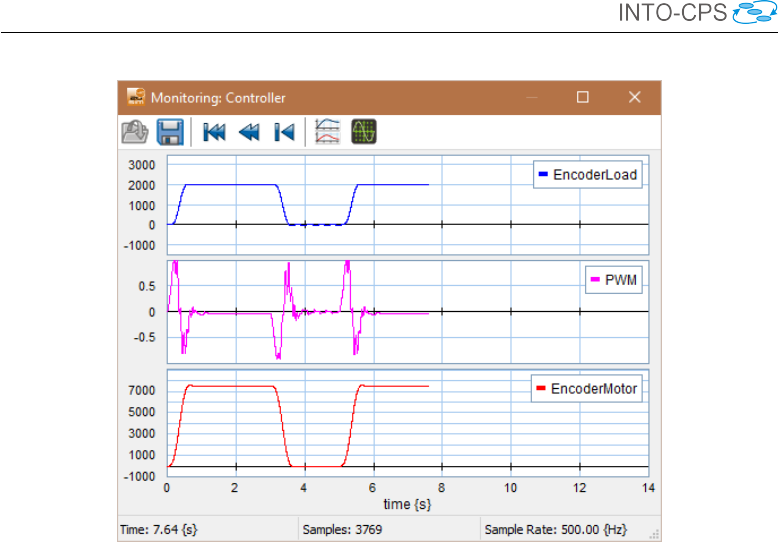
Task: Click the Monitoring window application icon
Action: (135, 97)
